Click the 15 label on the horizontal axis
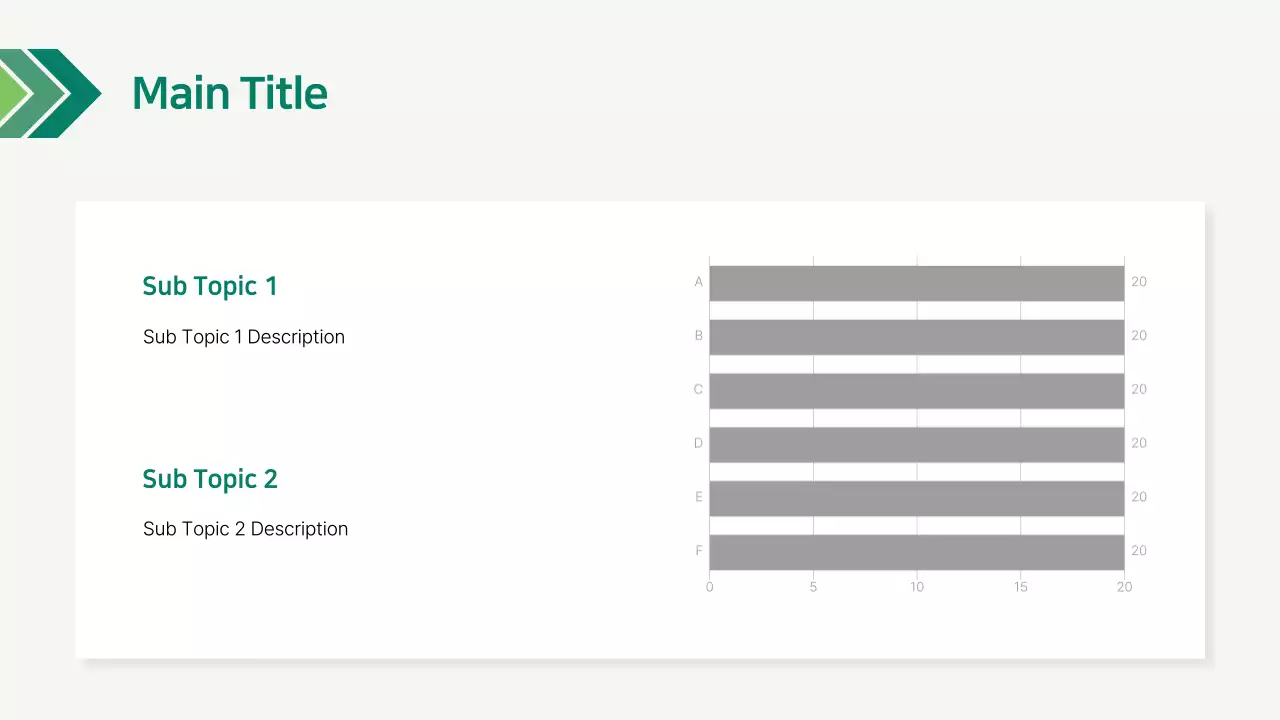Image resolution: width=1280 pixels, height=720 pixels. (x=1021, y=587)
